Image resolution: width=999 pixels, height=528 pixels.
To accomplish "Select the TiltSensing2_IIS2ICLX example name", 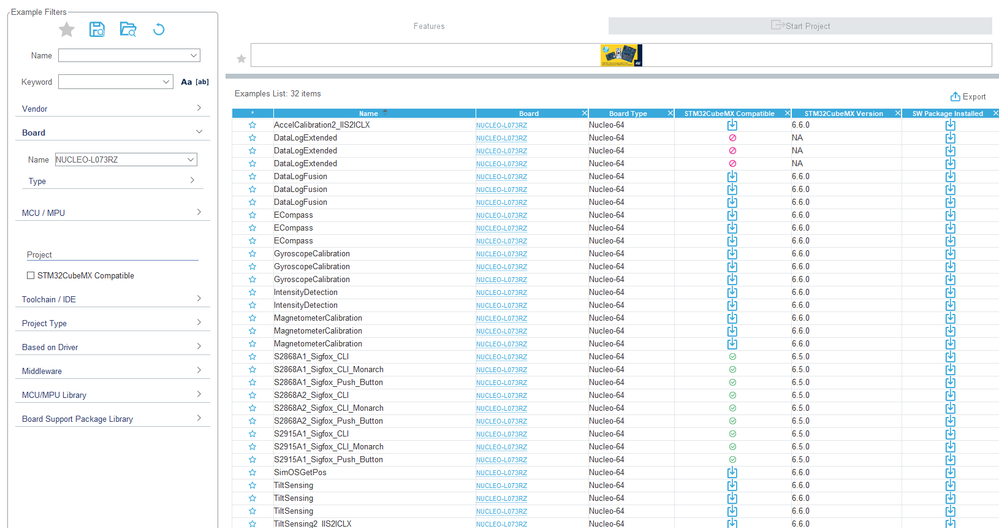I will pyautogui.click(x=313, y=524).
